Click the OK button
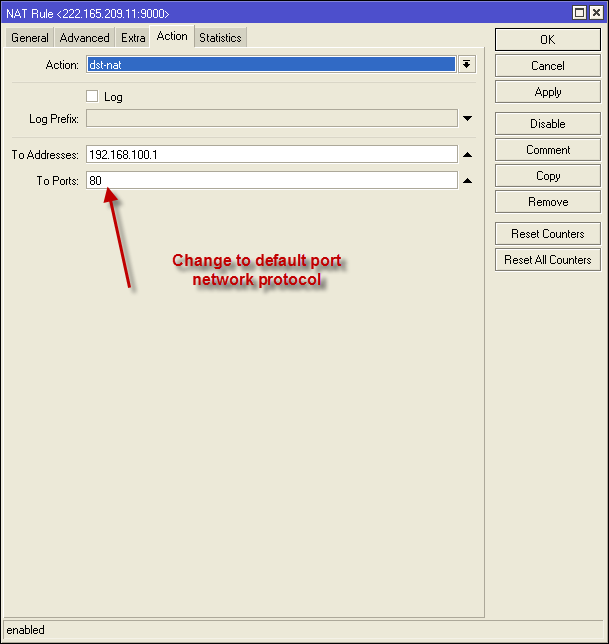609x644 pixels. click(547, 40)
